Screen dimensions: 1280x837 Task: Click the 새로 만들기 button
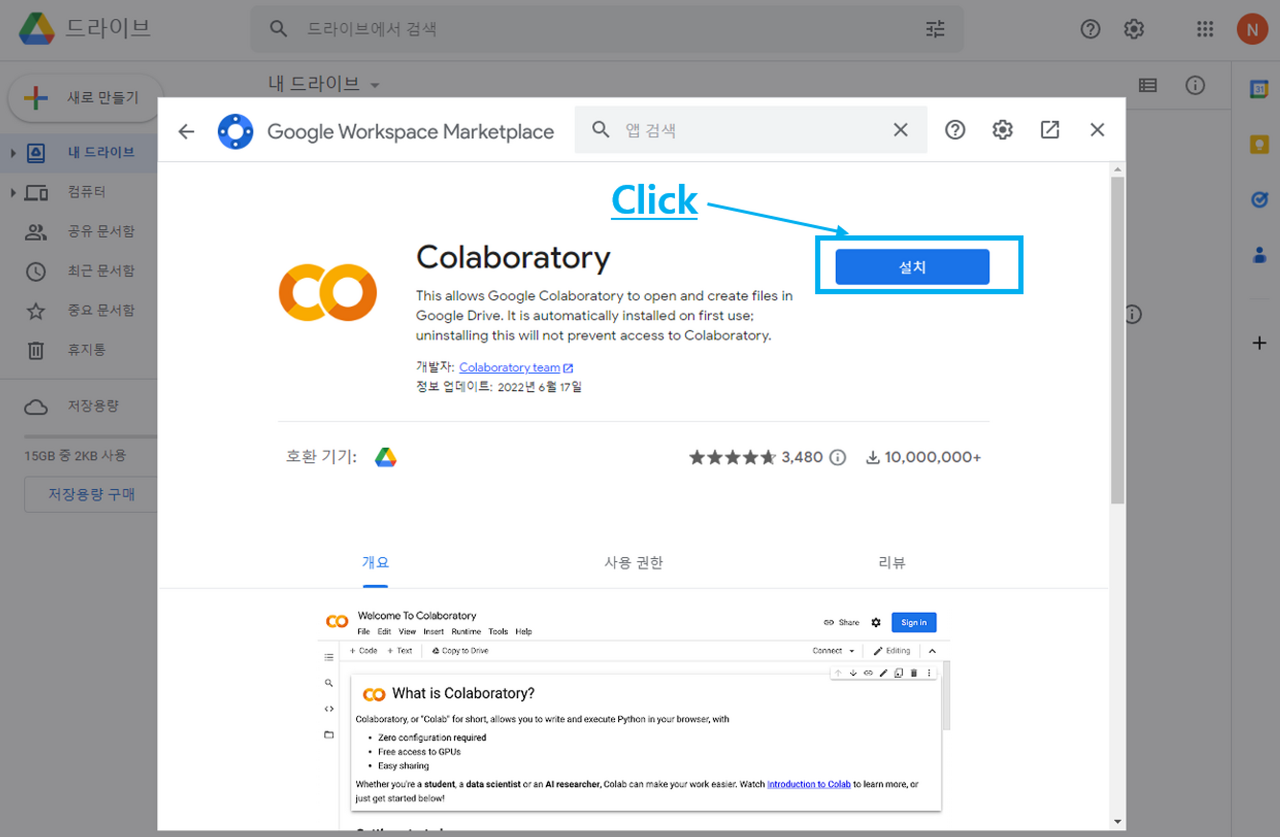[x=85, y=98]
